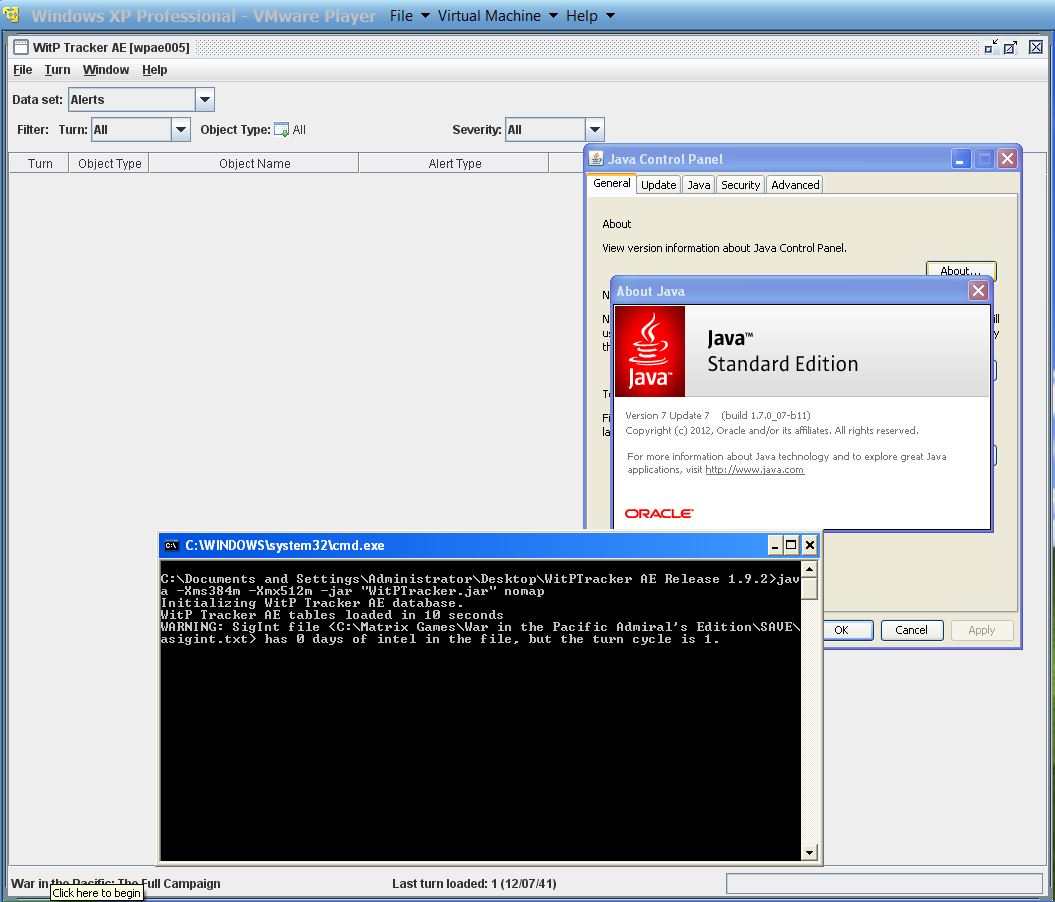Click the Oracle logo in About Java
Viewport: 1055px width, 902px height.
(x=659, y=513)
